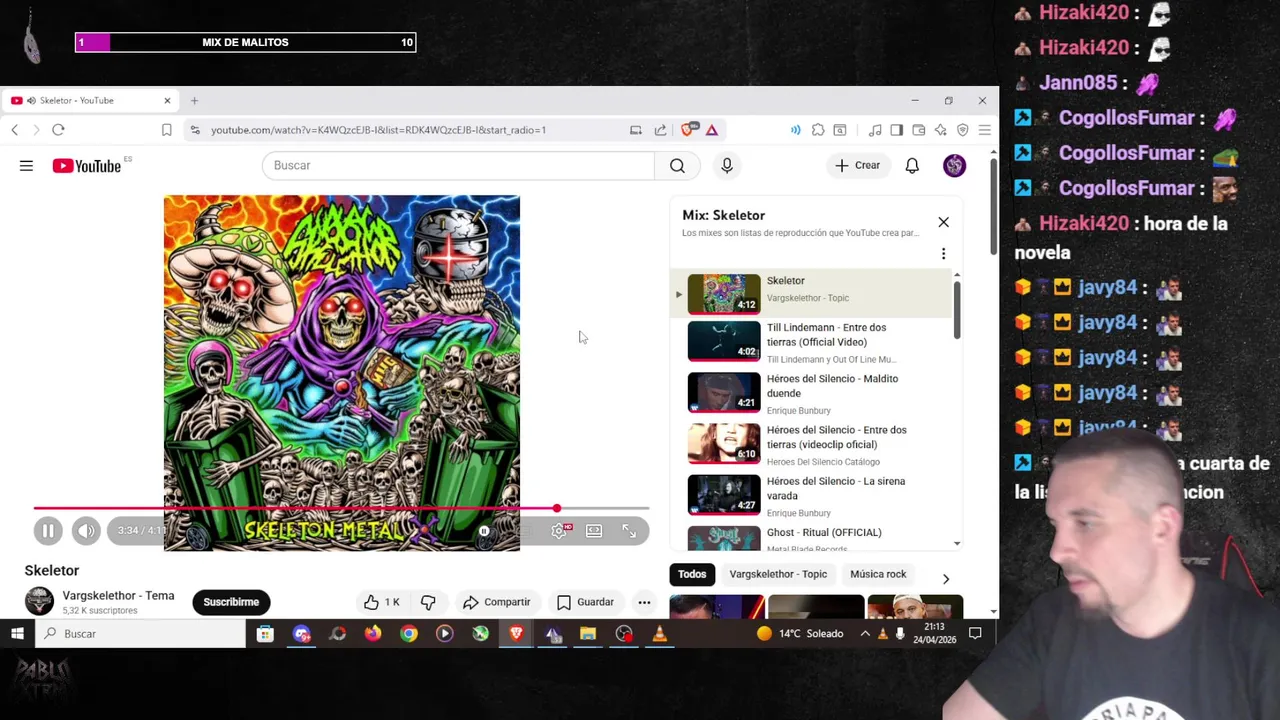Open the Windows notification center
The width and height of the screenshot is (1280, 720).
coord(975,634)
